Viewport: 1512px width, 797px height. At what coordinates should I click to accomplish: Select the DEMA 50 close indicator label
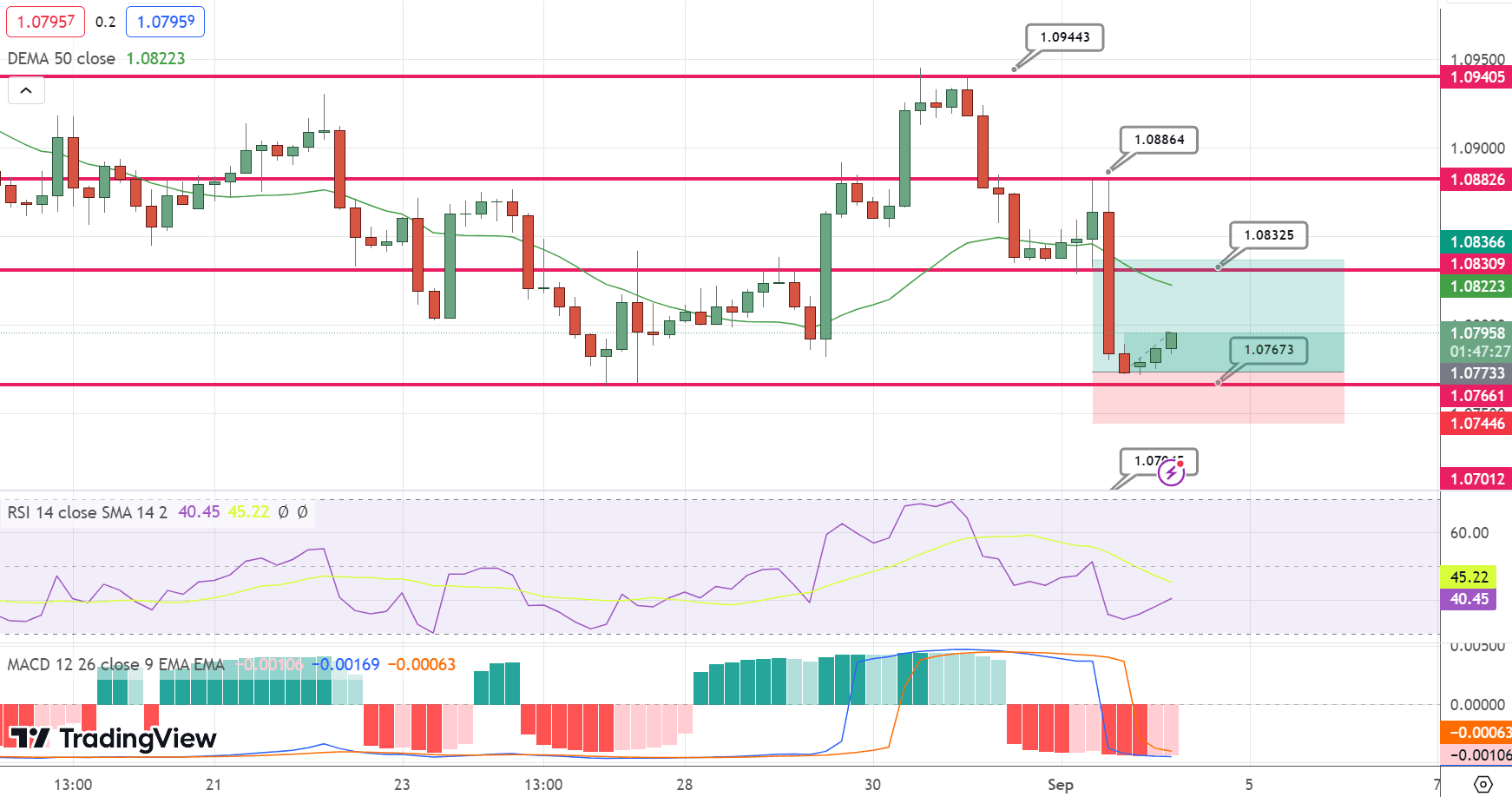point(62,58)
